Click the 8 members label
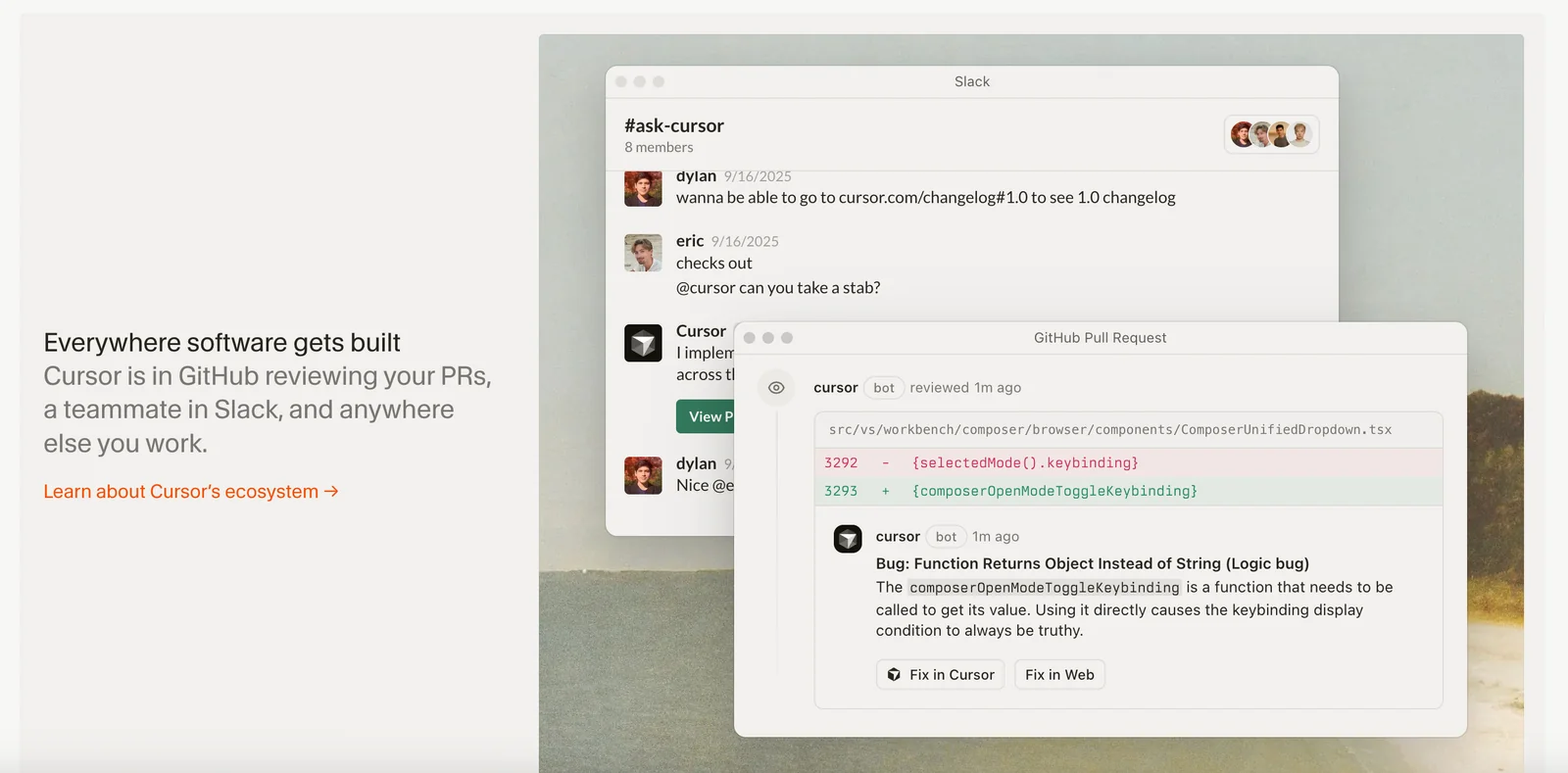Screen dimensions: 1568x773 (x=659, y=147)
